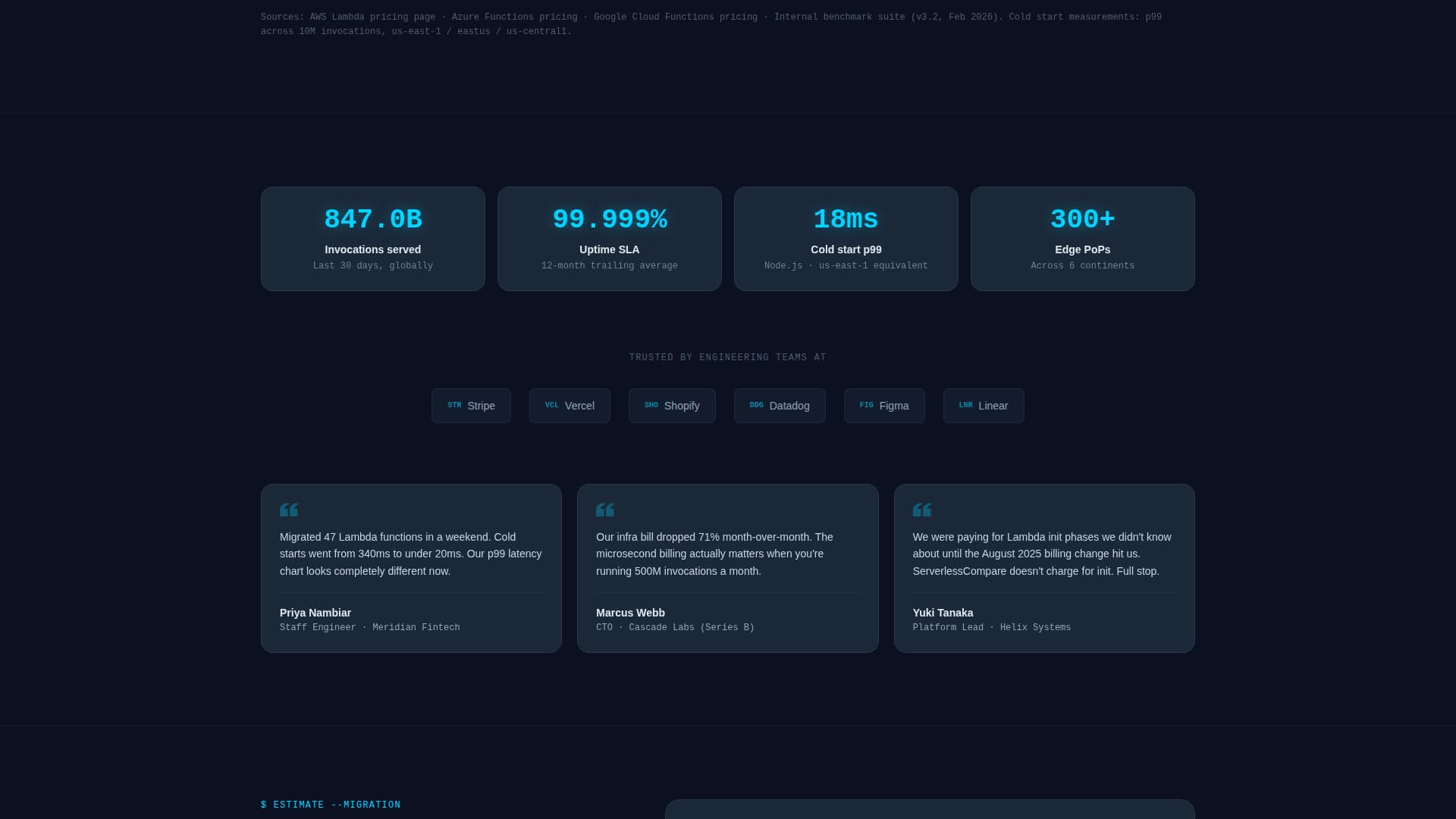This screenshot has width=1456, height=819.
Task: Click the 300+ edge PoPs figure
Action: [1083, 220]
